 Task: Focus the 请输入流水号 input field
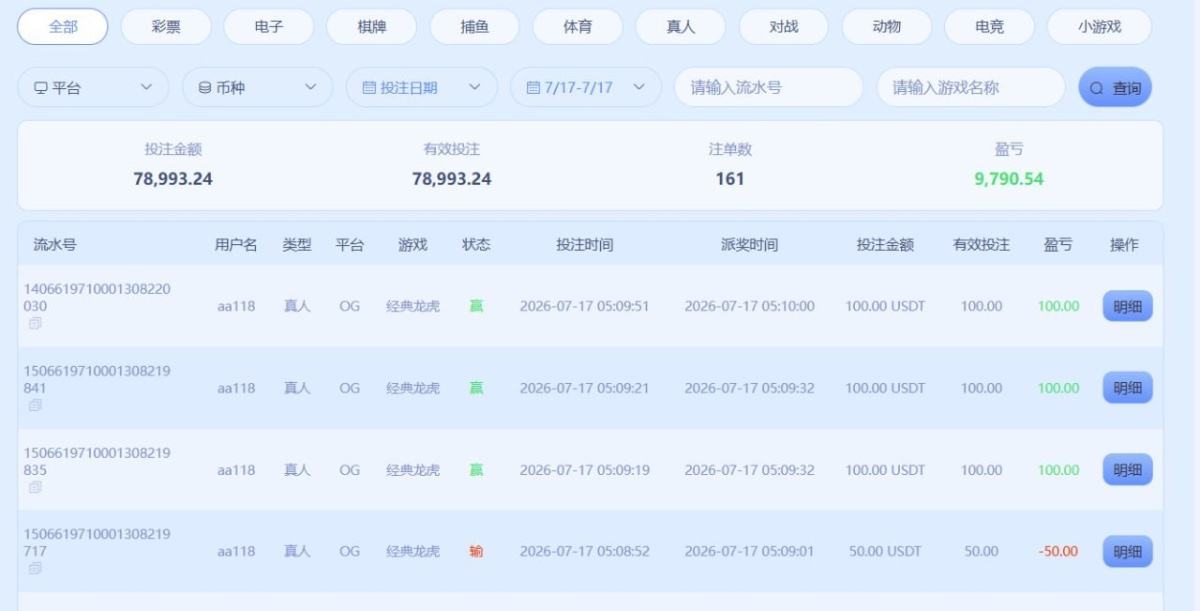(x=769, y=87)
